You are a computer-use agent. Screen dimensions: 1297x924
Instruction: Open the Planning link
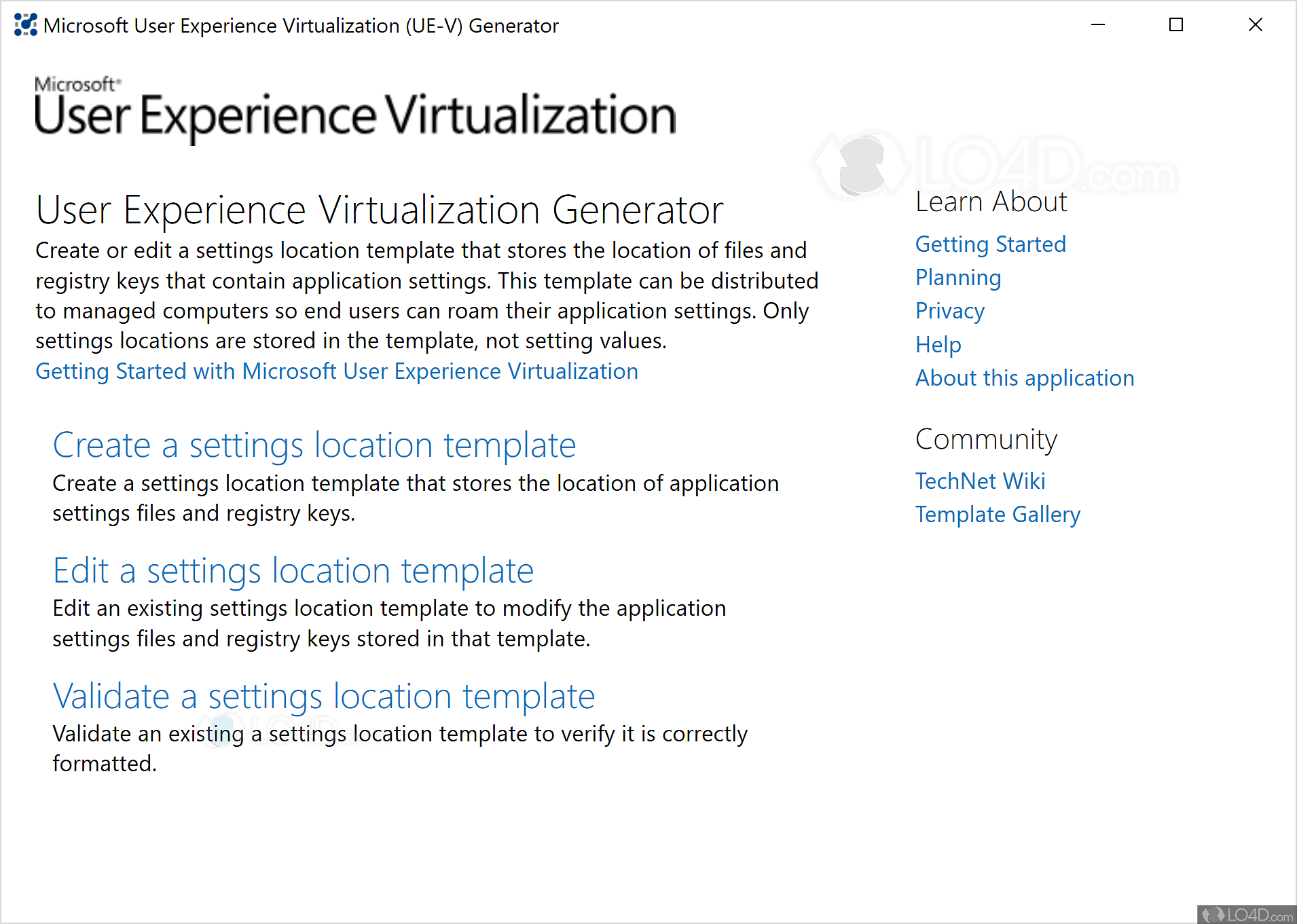click(958, 278)
